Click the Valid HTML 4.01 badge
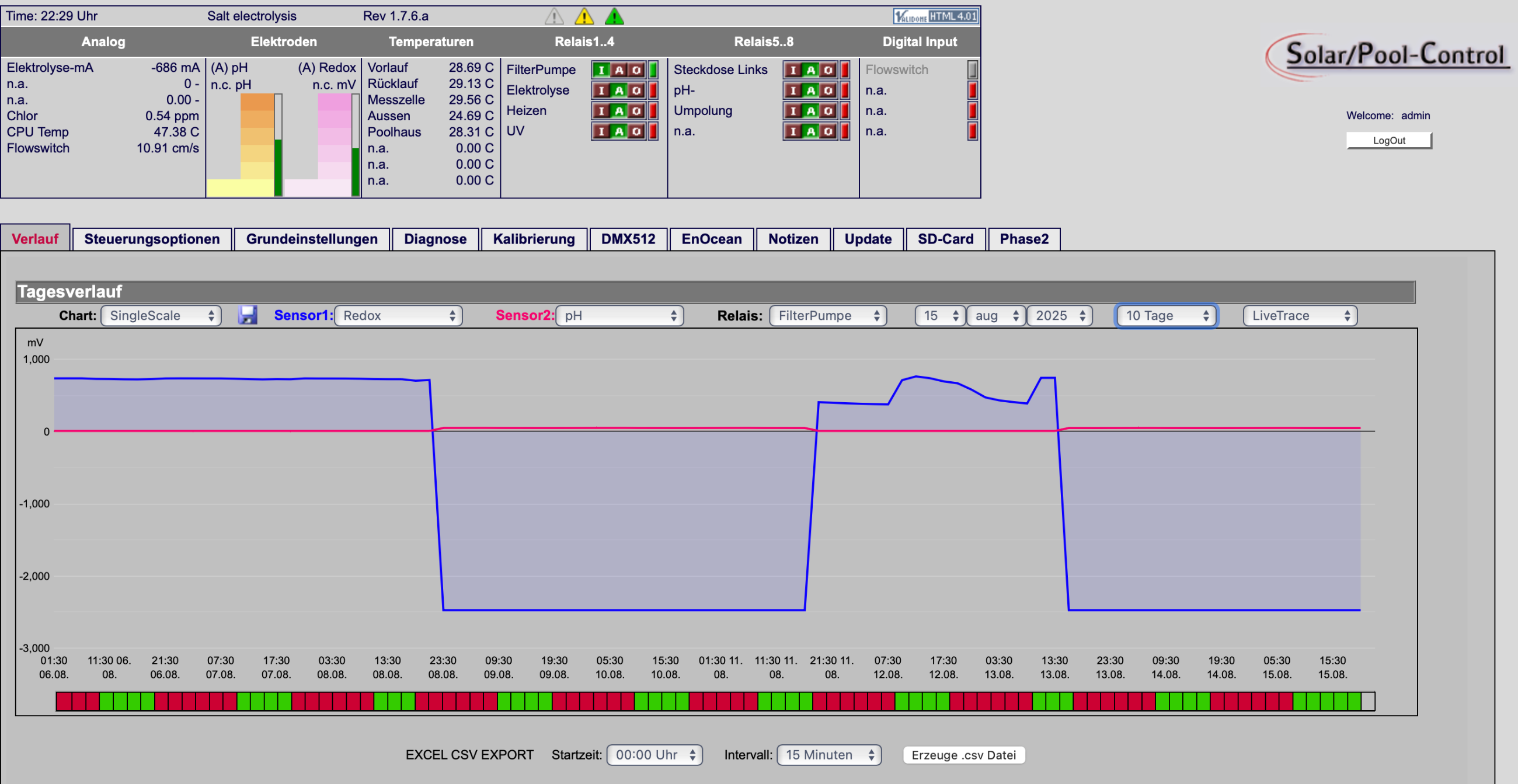1518x784 pixels. [935, 16]
